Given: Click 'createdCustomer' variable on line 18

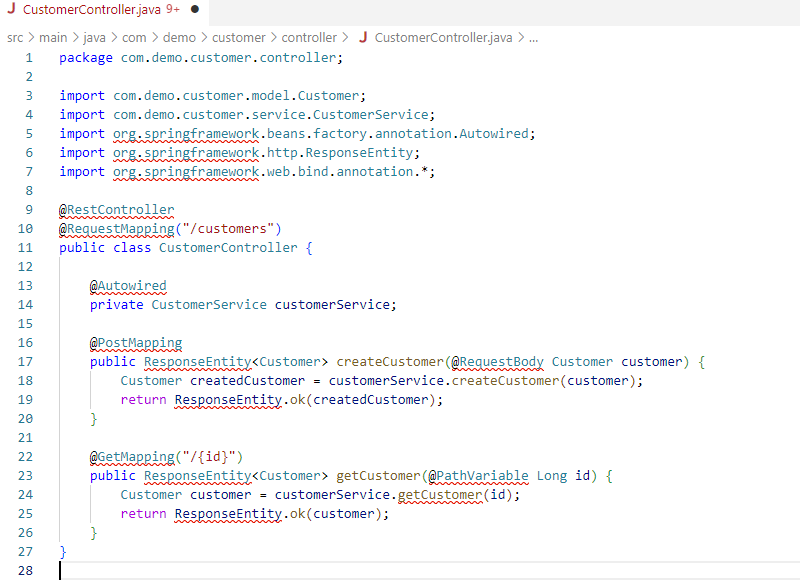Looking at the screenshot, I should 247,381.
